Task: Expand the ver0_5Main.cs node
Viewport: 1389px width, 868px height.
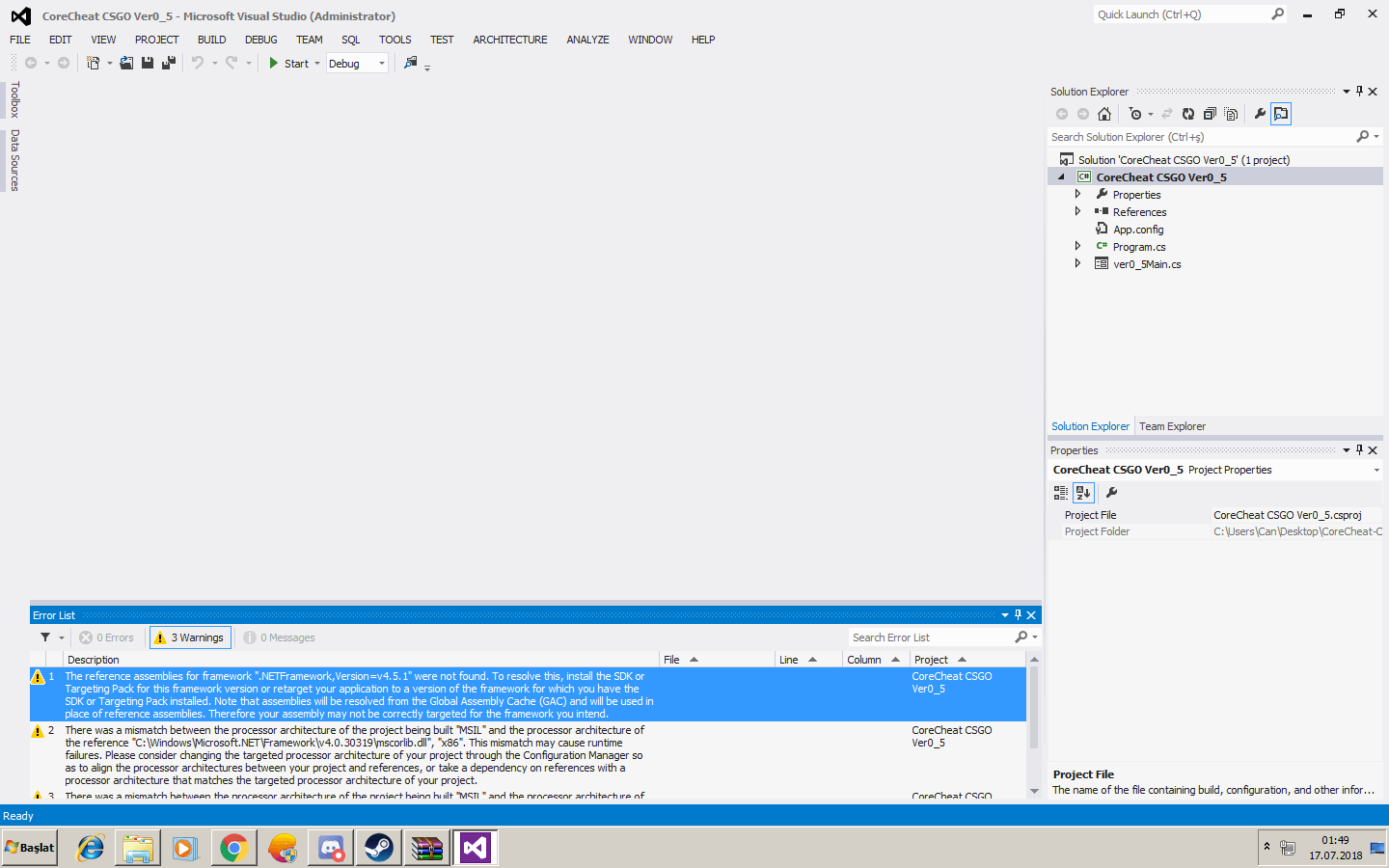Action: pos(1077,264)
